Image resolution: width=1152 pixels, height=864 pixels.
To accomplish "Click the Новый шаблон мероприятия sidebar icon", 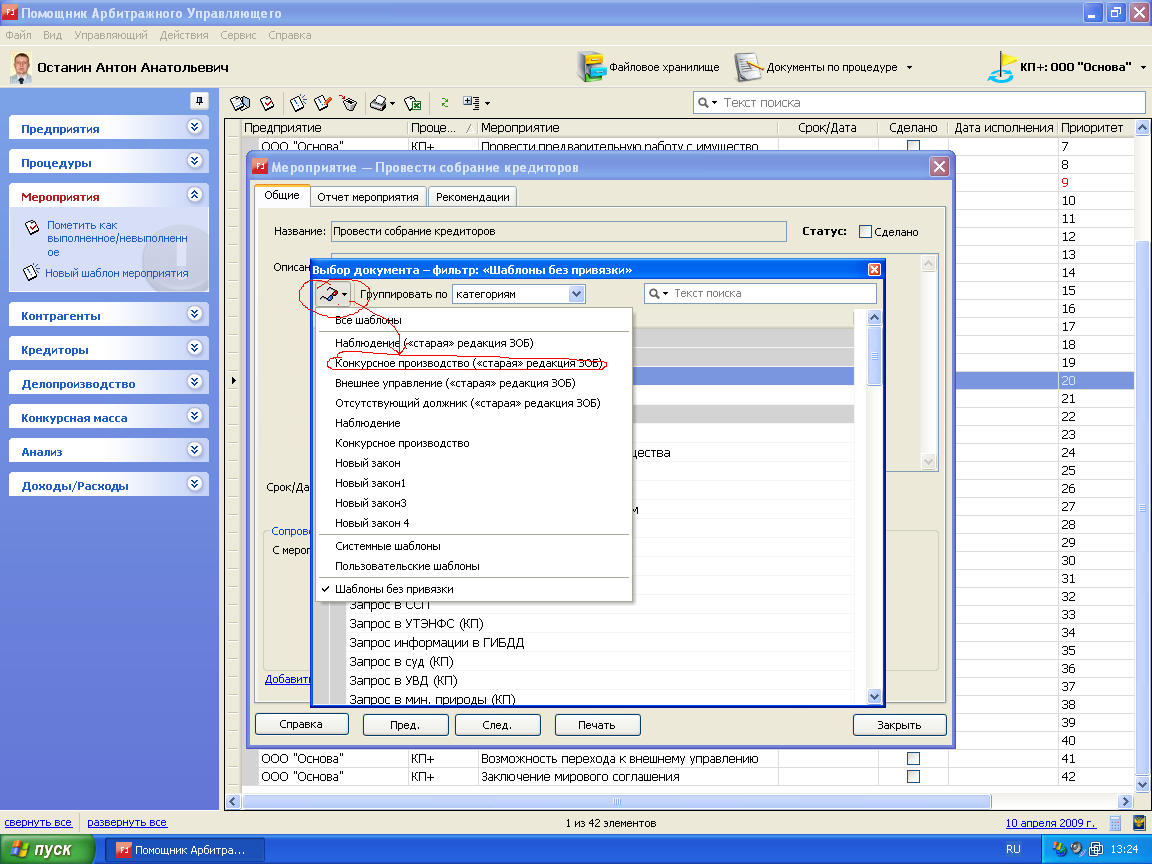I will click(x=31, y=273).
